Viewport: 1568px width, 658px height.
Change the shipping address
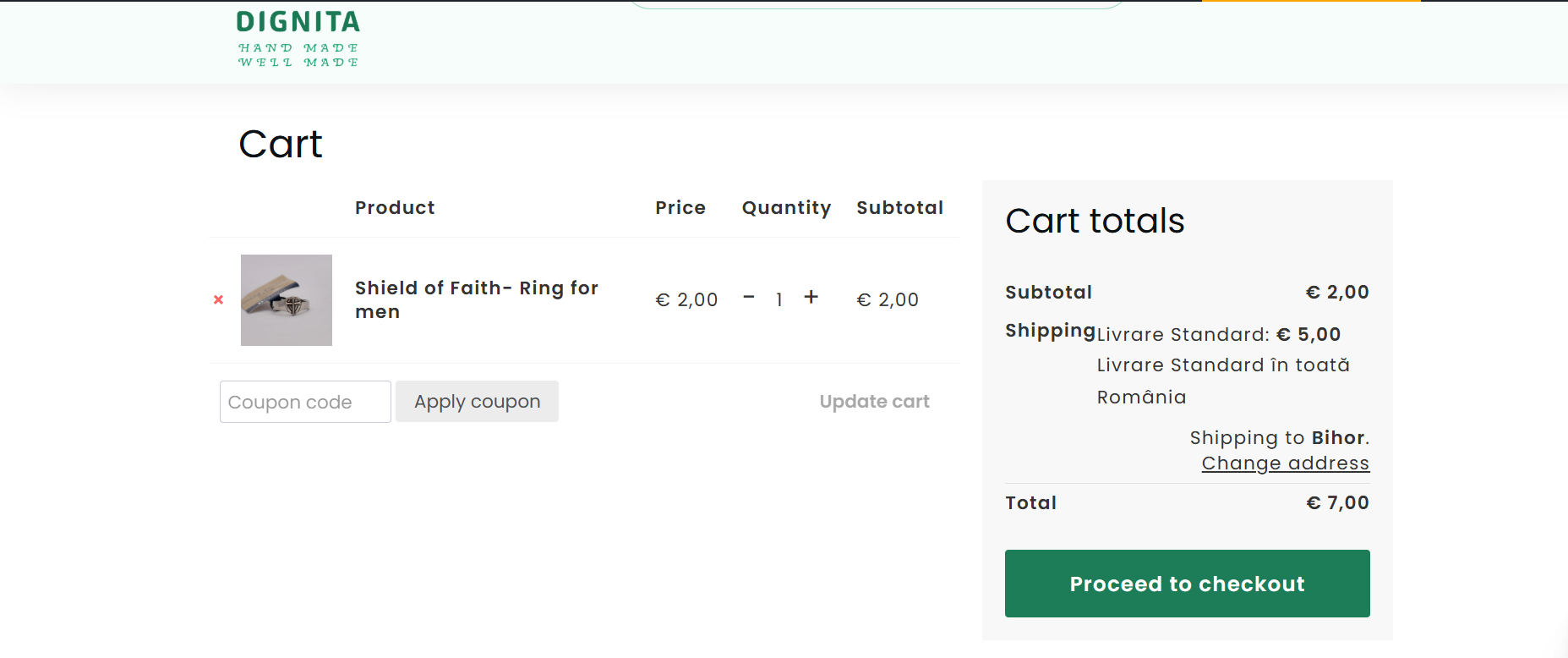pos(1285,463)
